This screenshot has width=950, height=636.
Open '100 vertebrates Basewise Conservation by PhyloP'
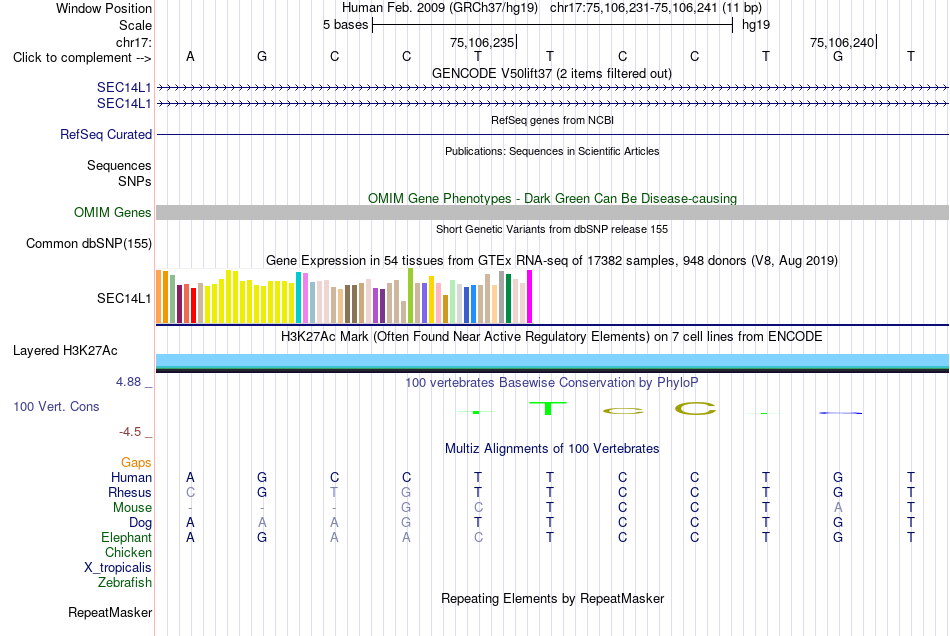coord(552,382)
